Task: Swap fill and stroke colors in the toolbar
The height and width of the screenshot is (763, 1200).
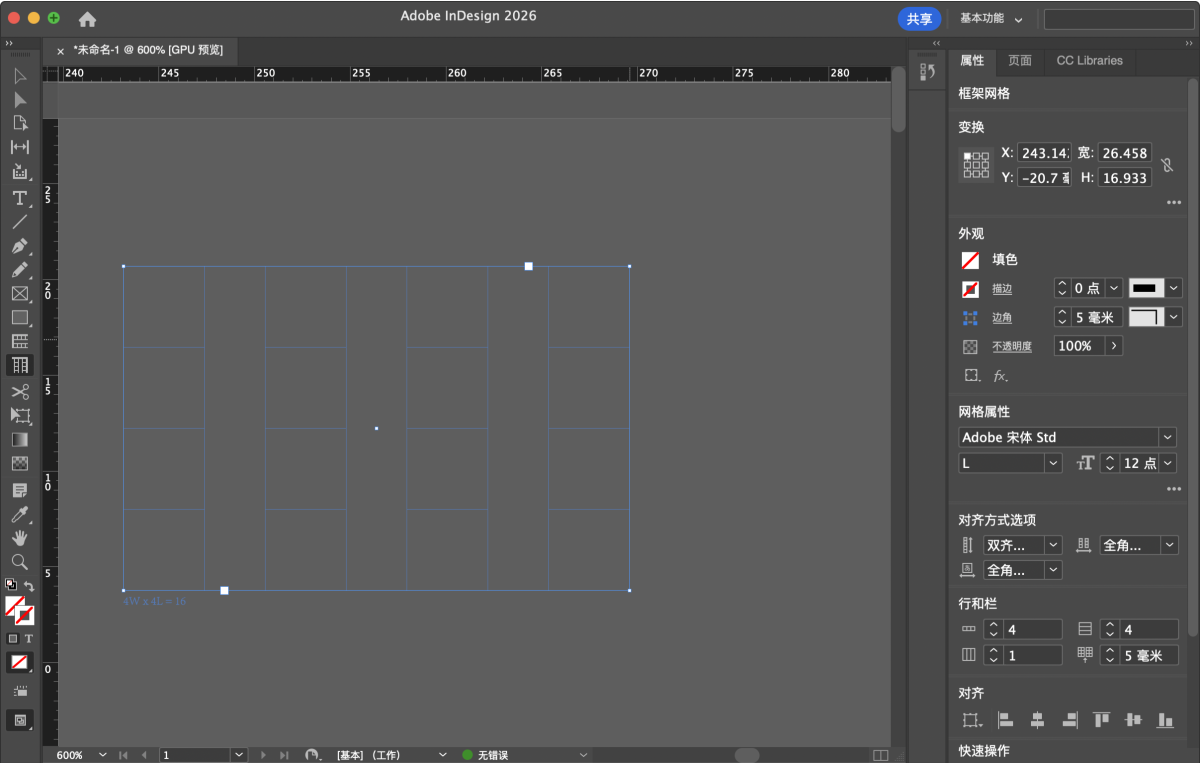Action: click(x=29, y=586)
